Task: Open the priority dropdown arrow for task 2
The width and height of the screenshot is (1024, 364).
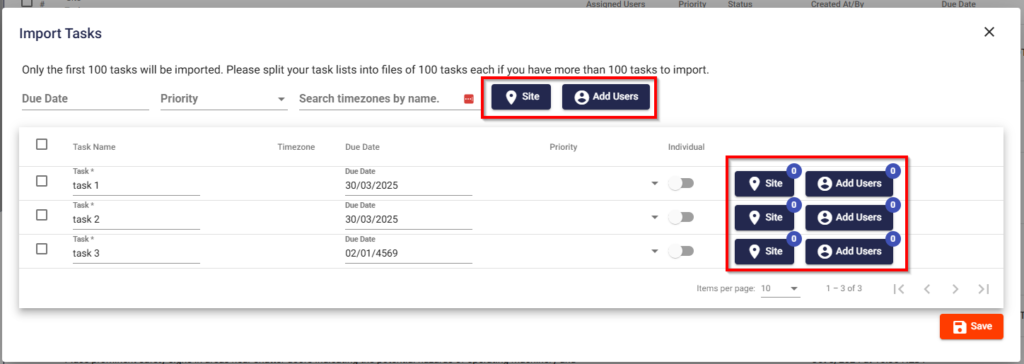Action: tap(655, 218)
